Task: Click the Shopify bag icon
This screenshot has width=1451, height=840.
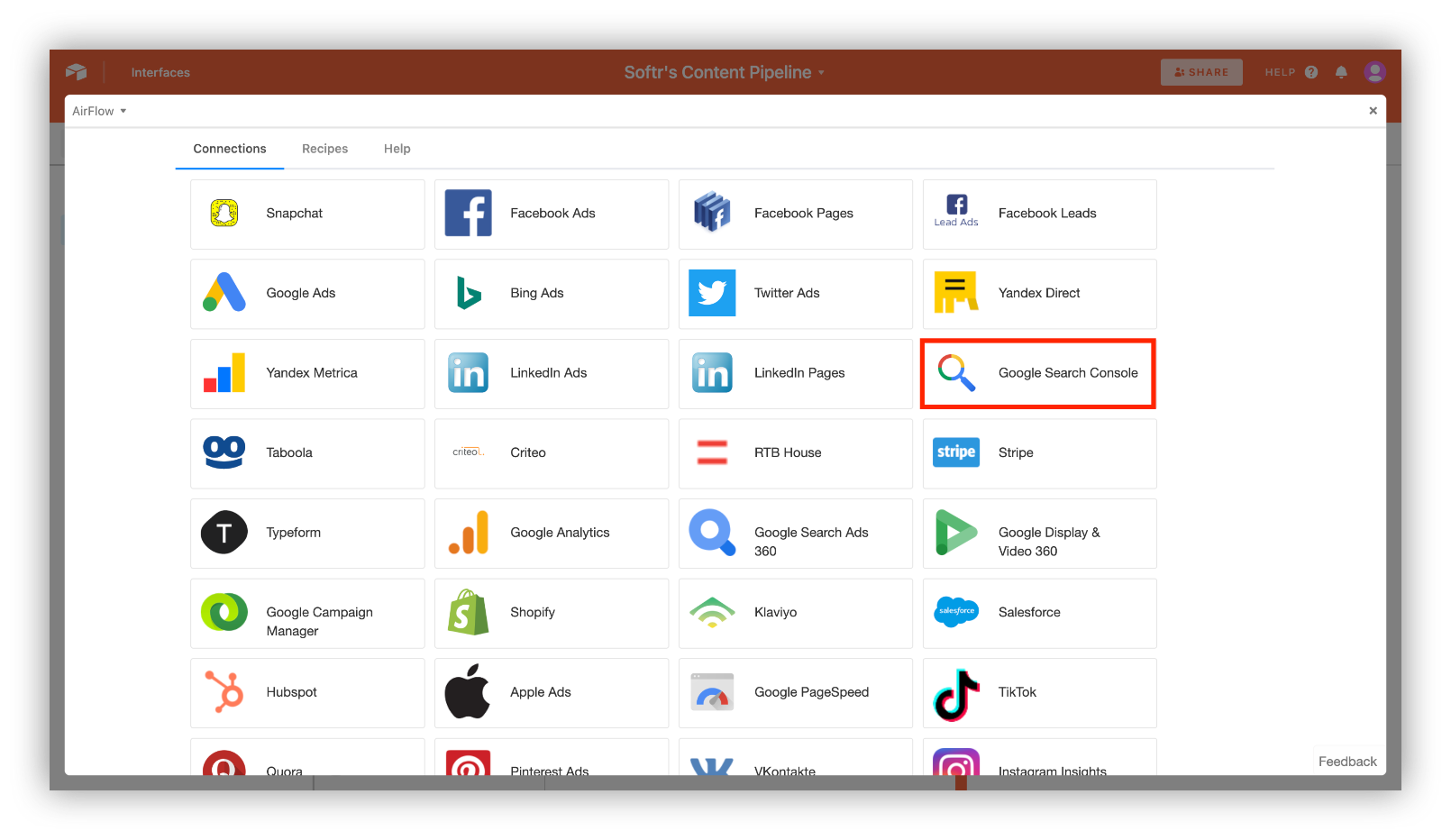Action: click(x=469, y=612)
